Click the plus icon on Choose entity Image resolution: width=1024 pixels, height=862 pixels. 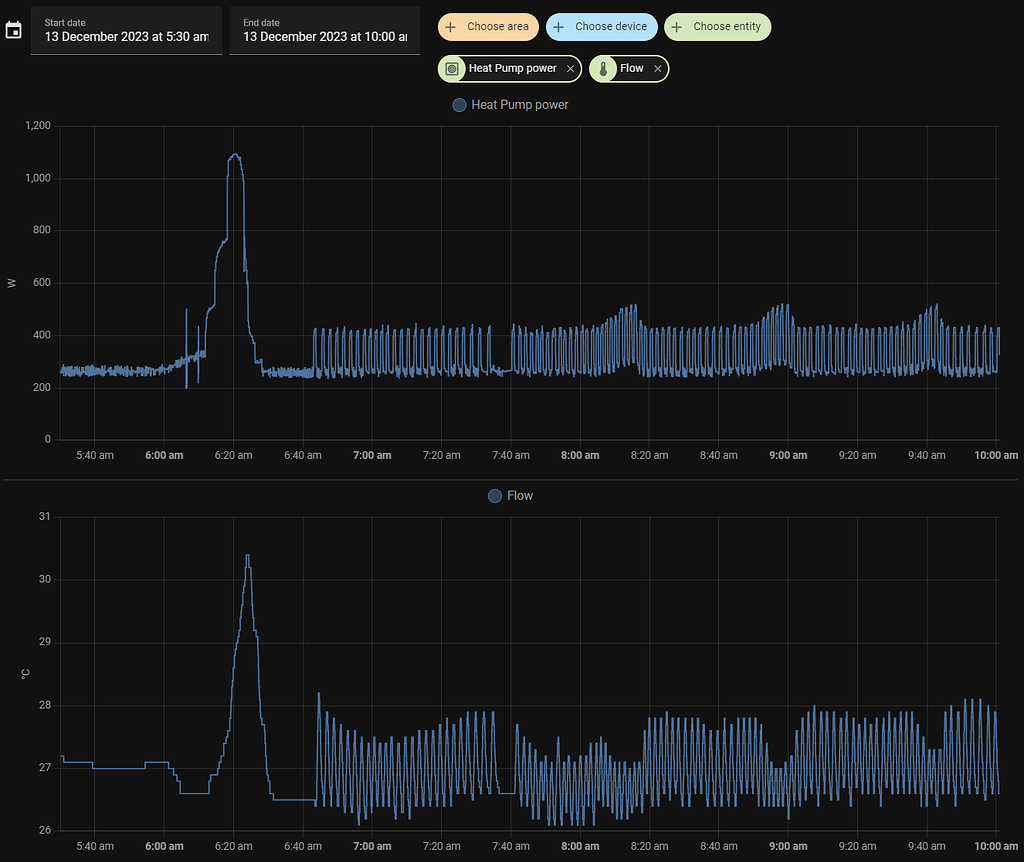coord(677,27)
